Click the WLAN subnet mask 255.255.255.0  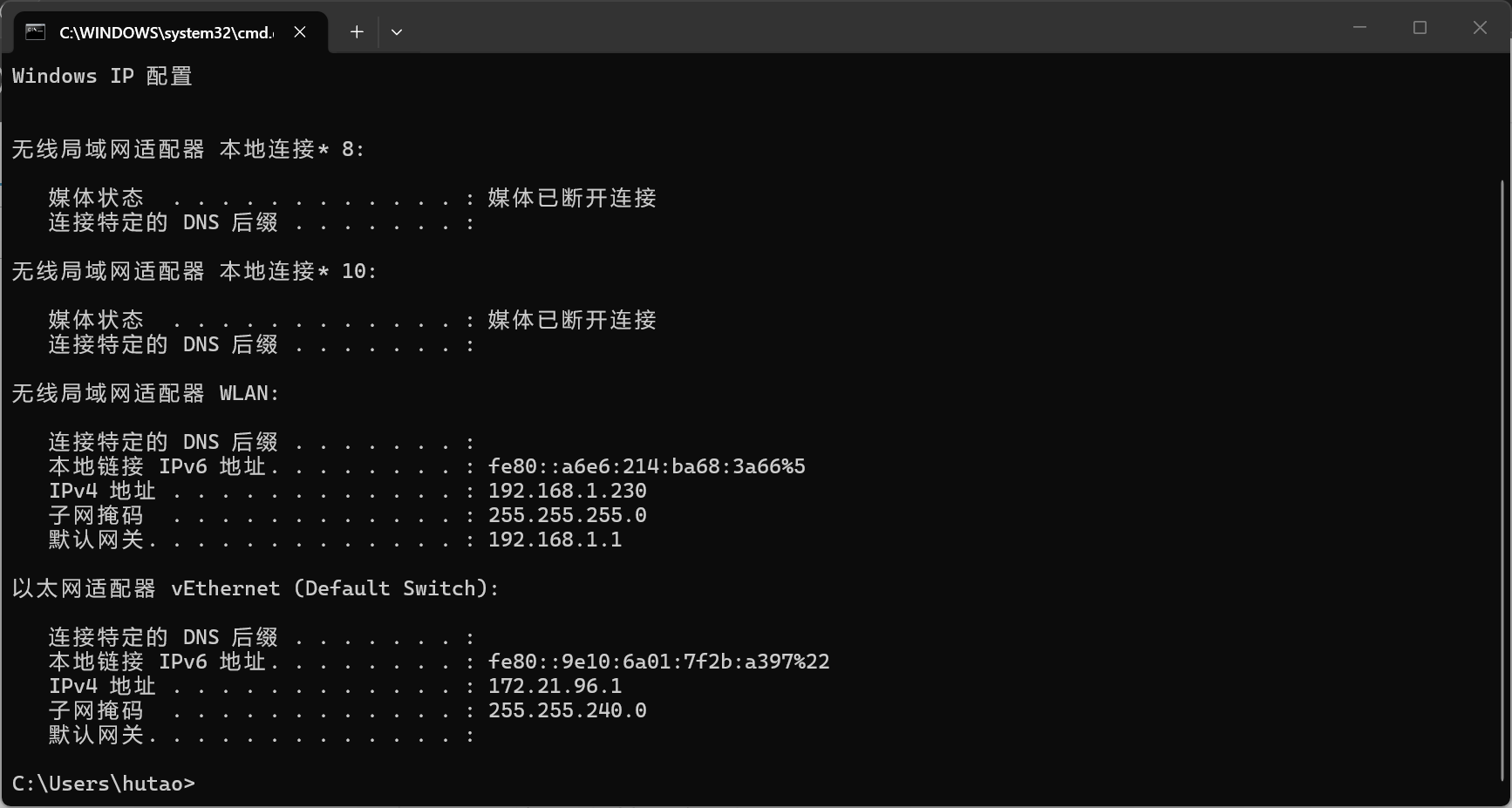pos(567,515)
